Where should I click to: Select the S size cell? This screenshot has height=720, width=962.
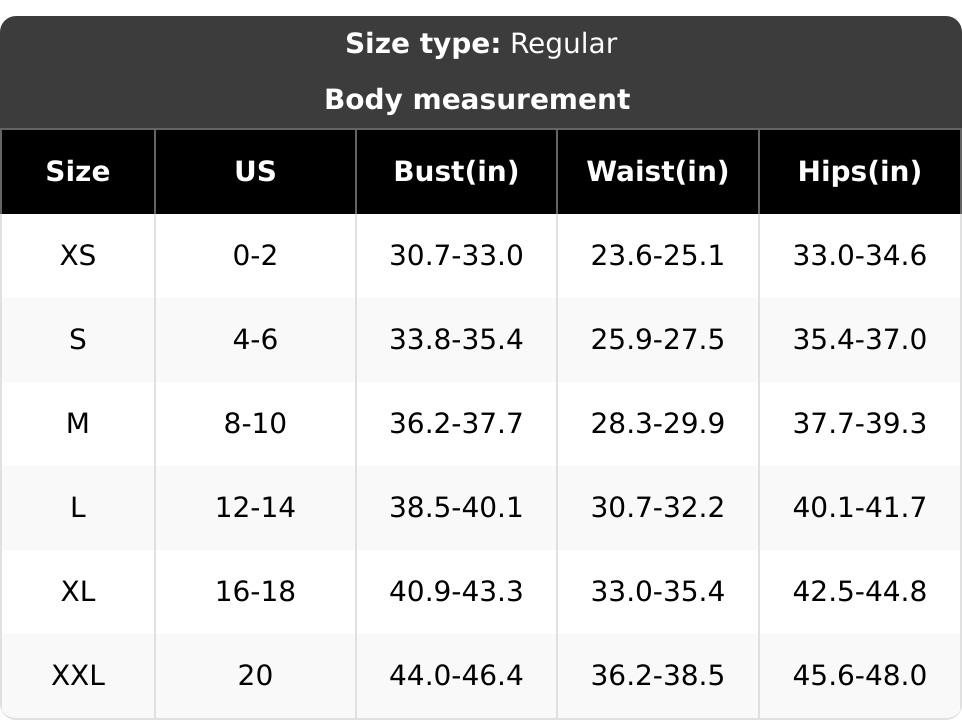tap(78, 340)
